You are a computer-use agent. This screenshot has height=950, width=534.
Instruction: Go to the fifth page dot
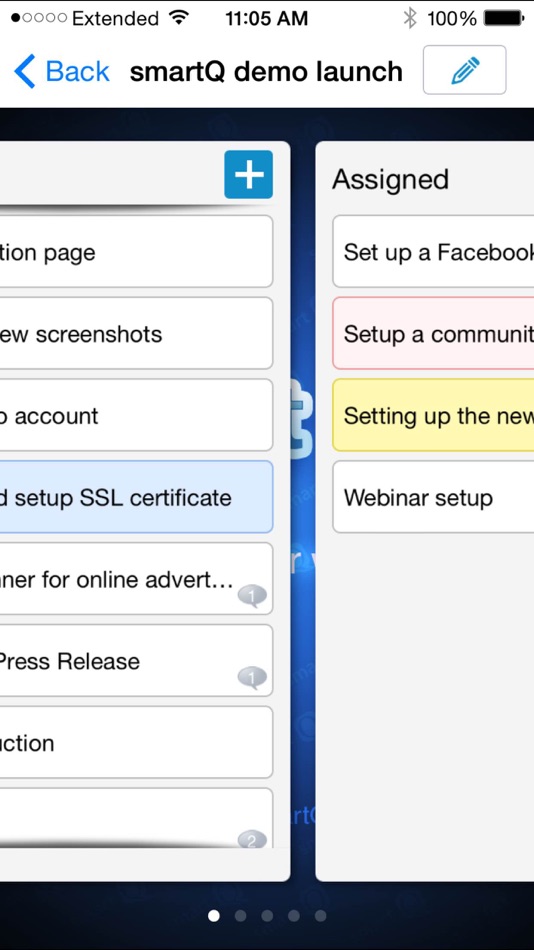tap(321, 915)
